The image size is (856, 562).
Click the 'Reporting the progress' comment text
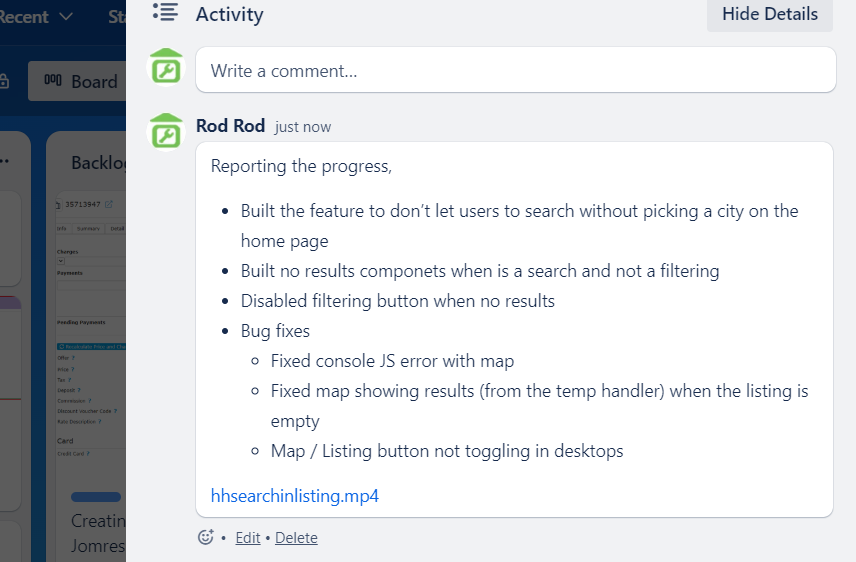301,166
